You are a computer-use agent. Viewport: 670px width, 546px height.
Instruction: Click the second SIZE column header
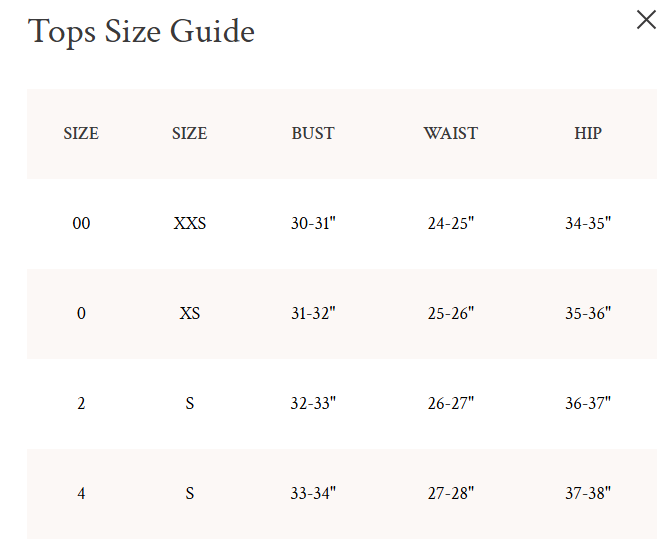point(189,133)
